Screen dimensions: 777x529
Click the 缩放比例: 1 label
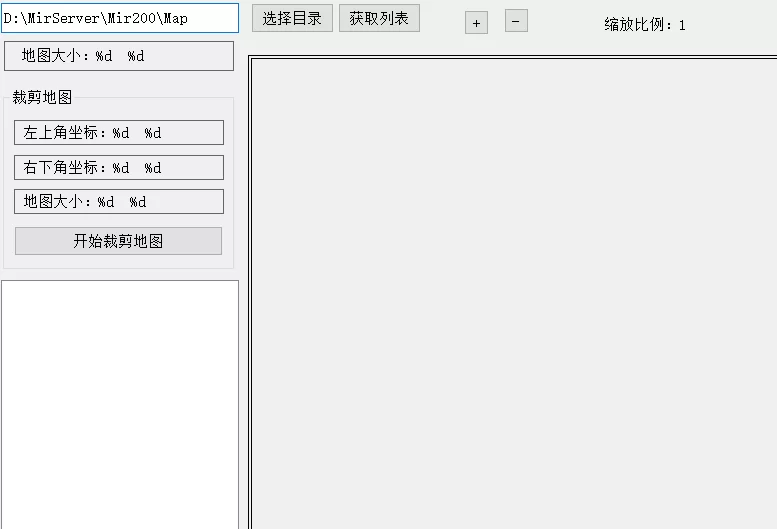(x=645, y=25)
